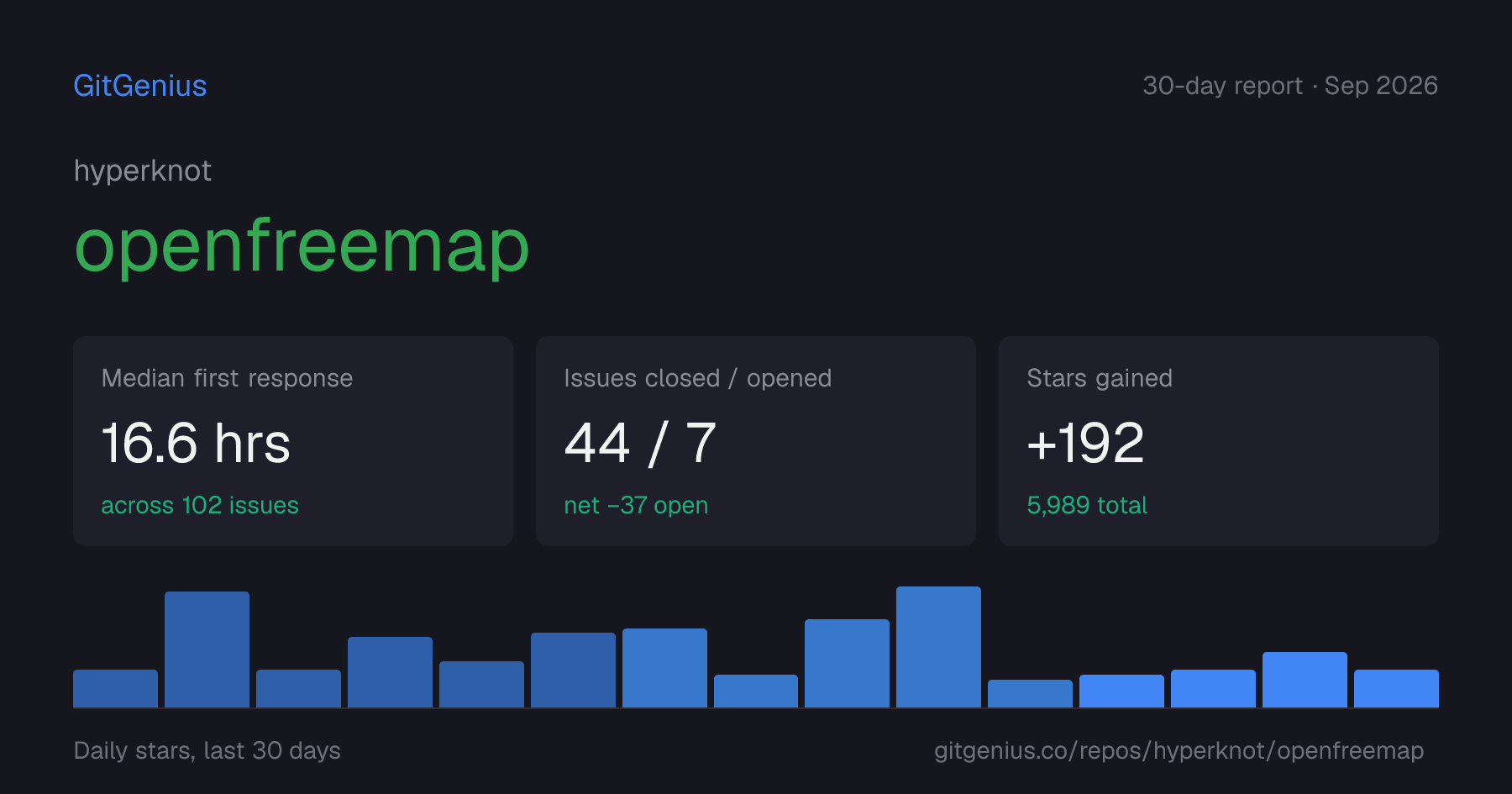This screenshot has height=794, width=1512.
Task: Click the 44 / 7 issues figure
Action: click(x=640, y=443)
